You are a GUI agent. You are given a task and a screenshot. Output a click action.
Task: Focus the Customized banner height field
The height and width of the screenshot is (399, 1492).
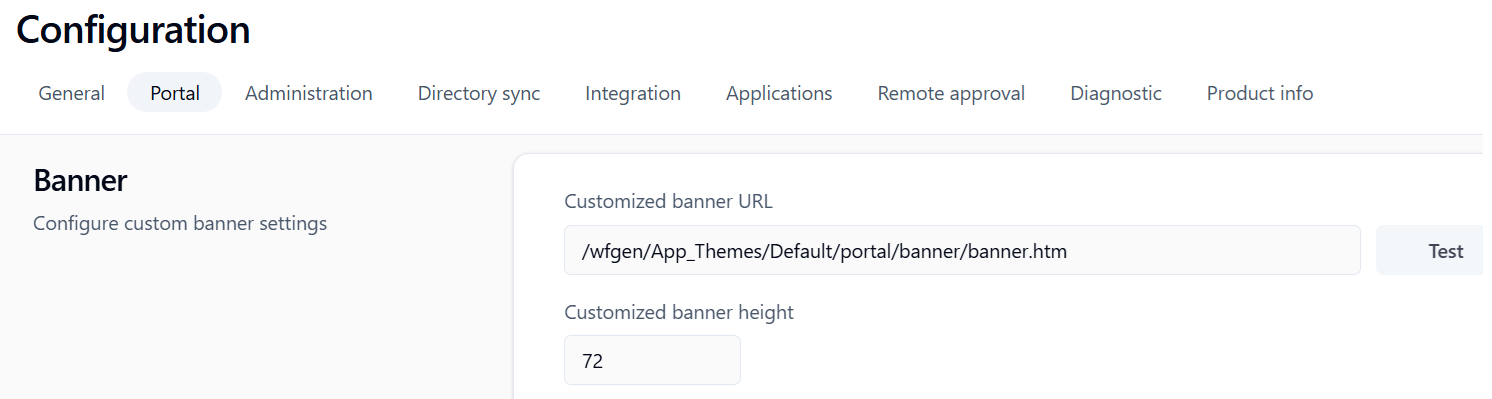click(x=652, y=360)
